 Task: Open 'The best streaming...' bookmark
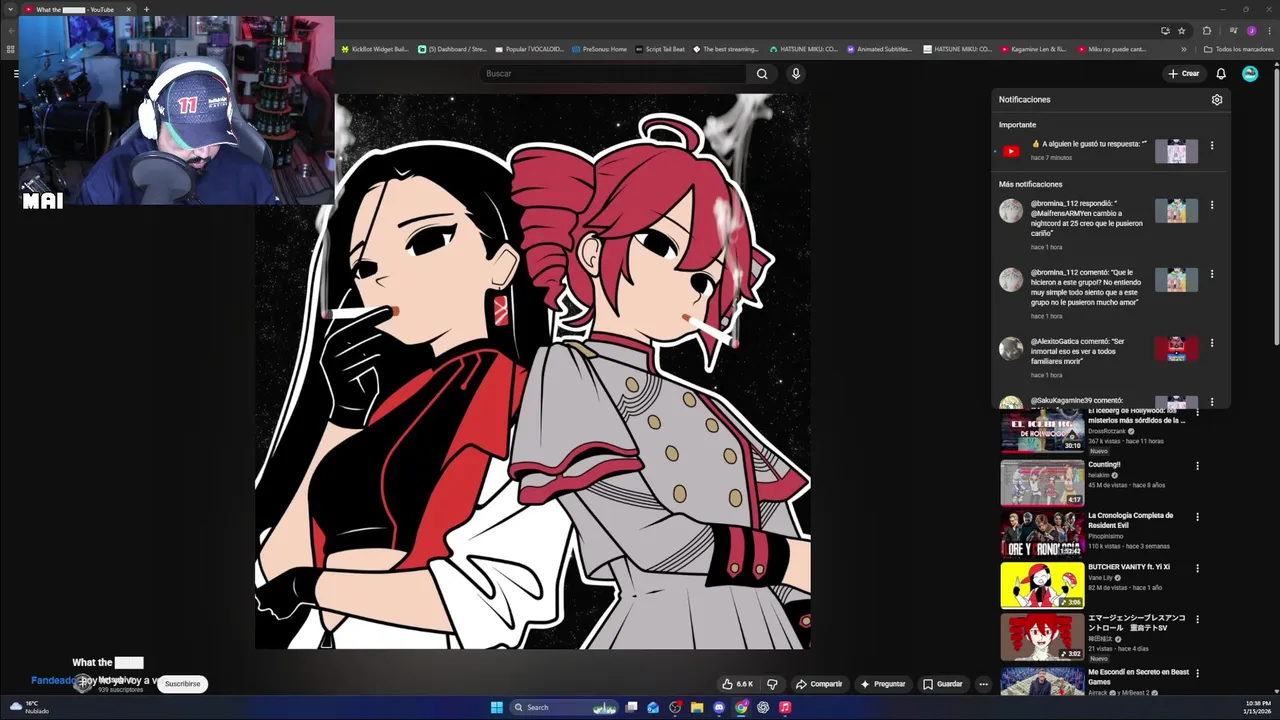725,49
